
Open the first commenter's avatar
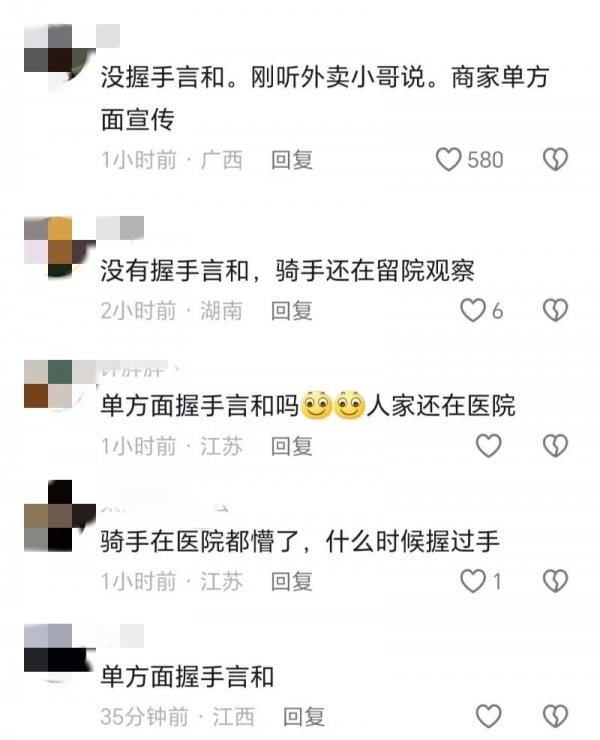click(x=59, y=58)
